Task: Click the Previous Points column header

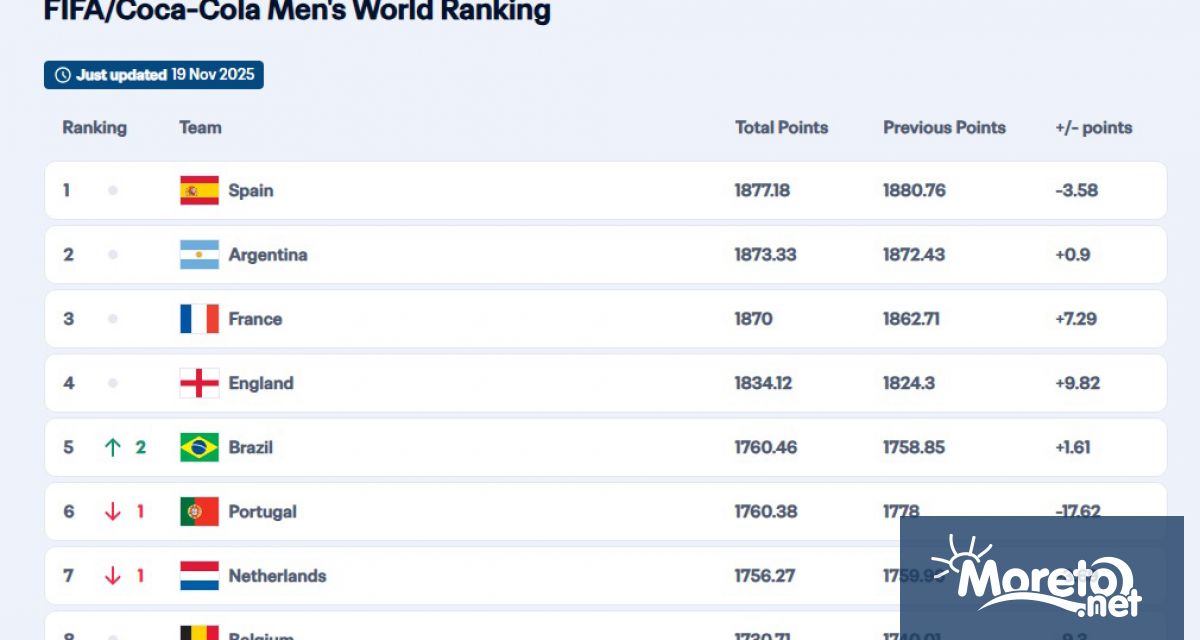Action: (x=944, y=127)
